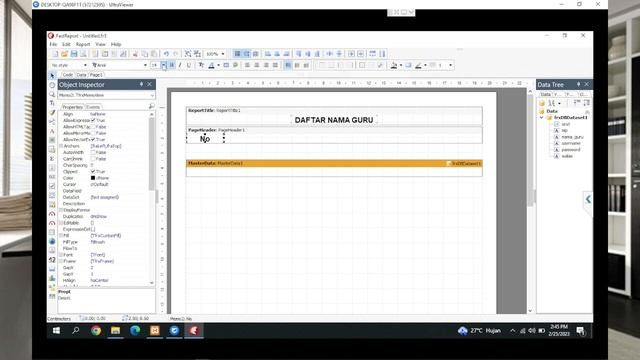Open File Explorer from the taskbar
Image resolution: width=640 pixels, height=360 pixels.
(x=116, y=331)
